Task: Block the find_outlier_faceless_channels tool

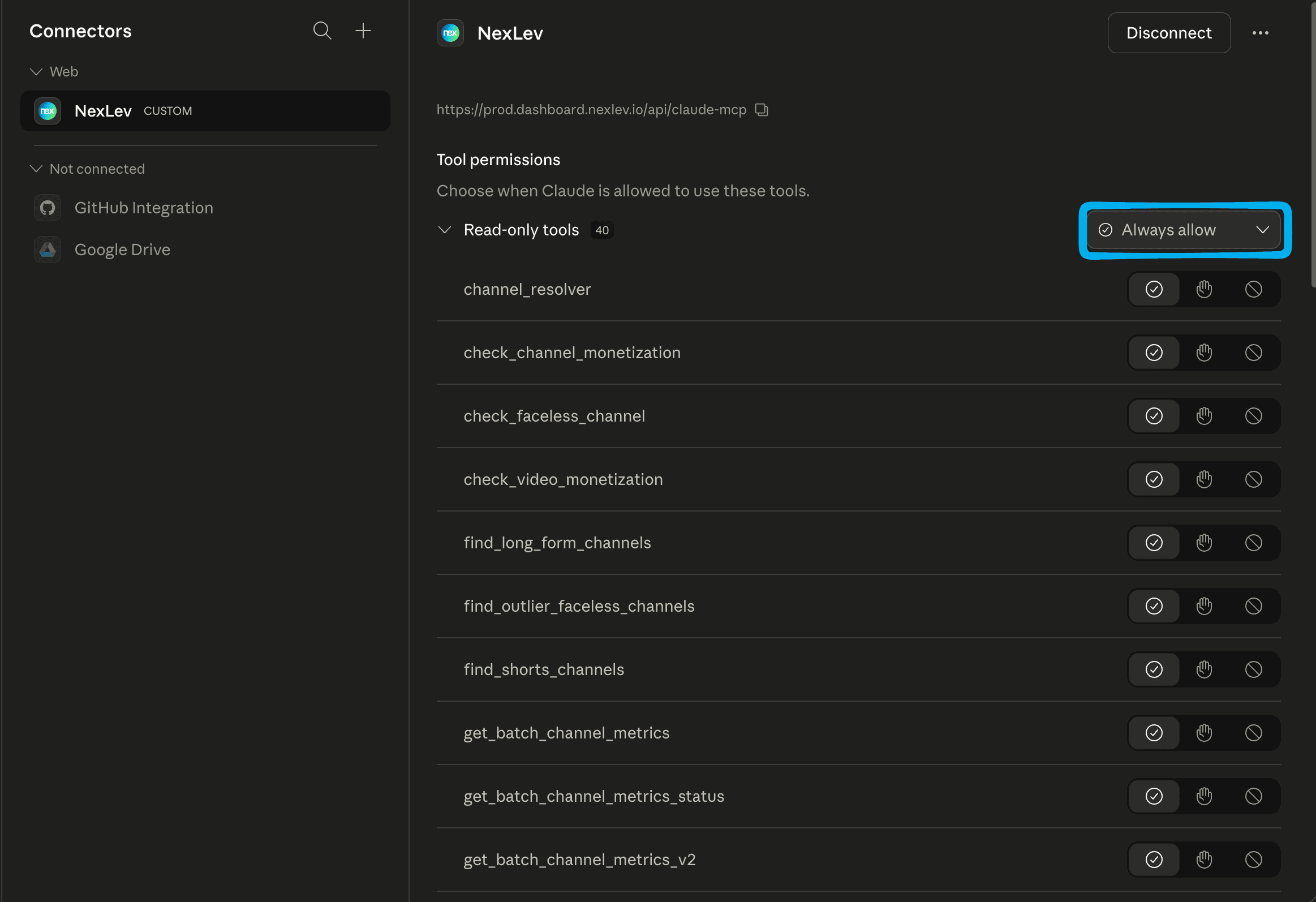Action: coord(1254,607)
